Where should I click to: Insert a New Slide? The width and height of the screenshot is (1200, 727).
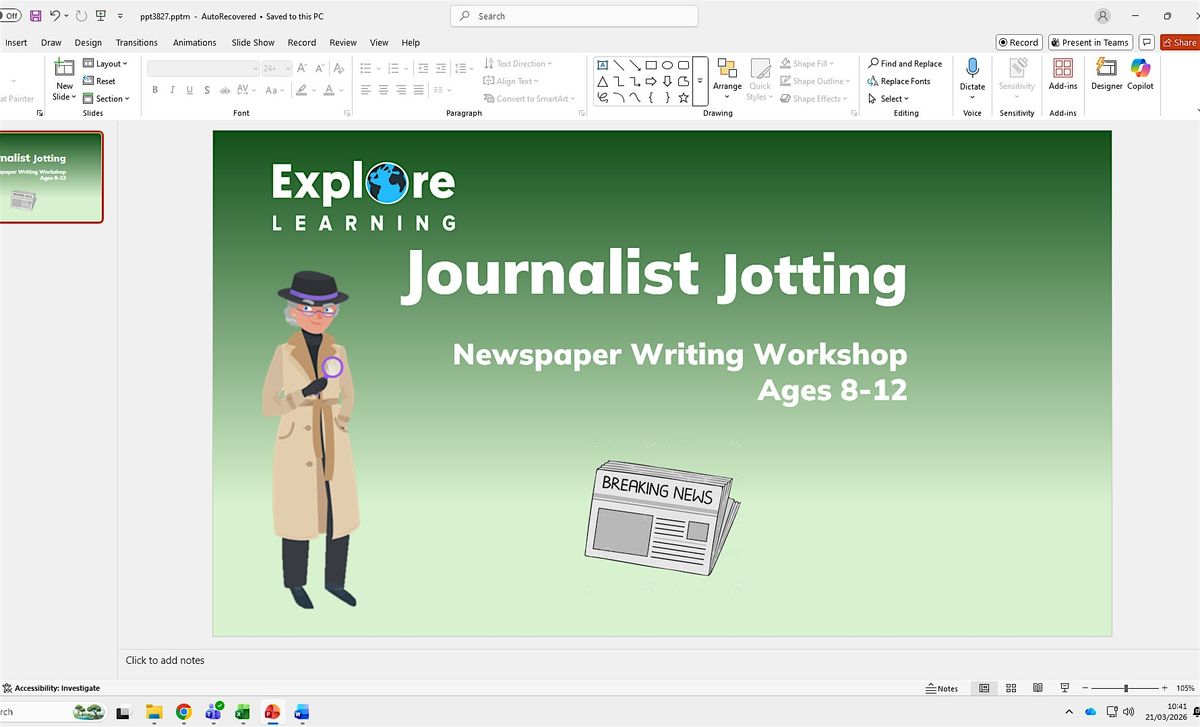pos(64,70)
